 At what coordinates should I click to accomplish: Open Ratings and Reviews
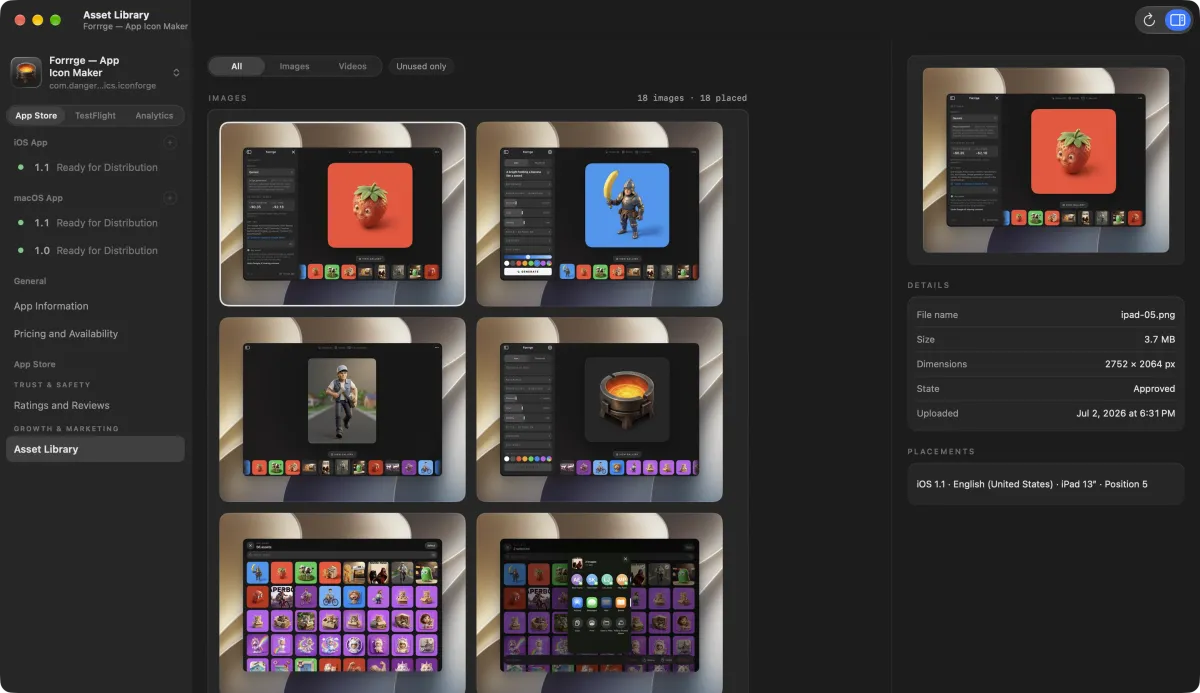95,406
